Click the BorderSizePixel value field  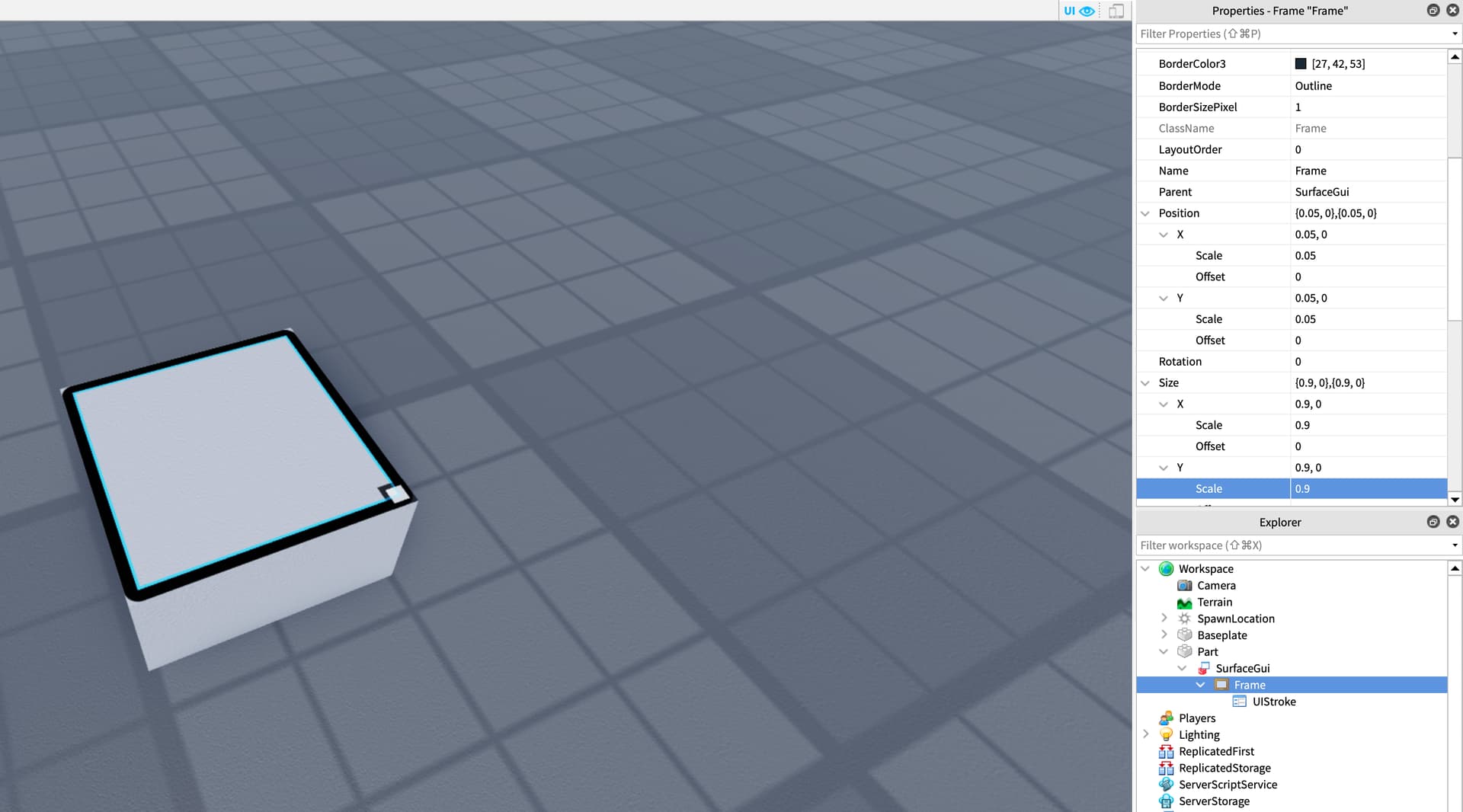coord(1369,107)
